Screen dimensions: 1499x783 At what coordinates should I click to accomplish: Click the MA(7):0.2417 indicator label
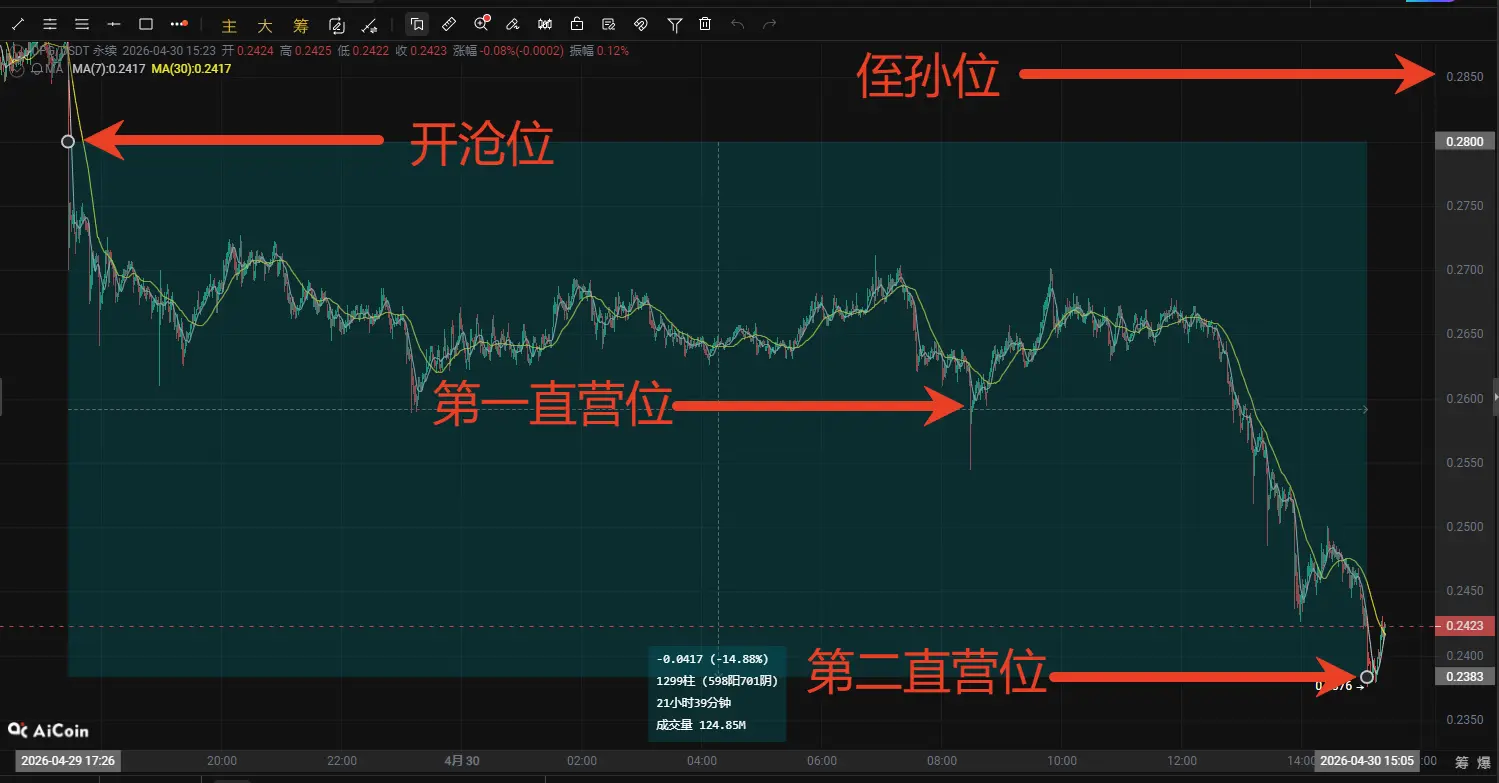click(108, 69)
